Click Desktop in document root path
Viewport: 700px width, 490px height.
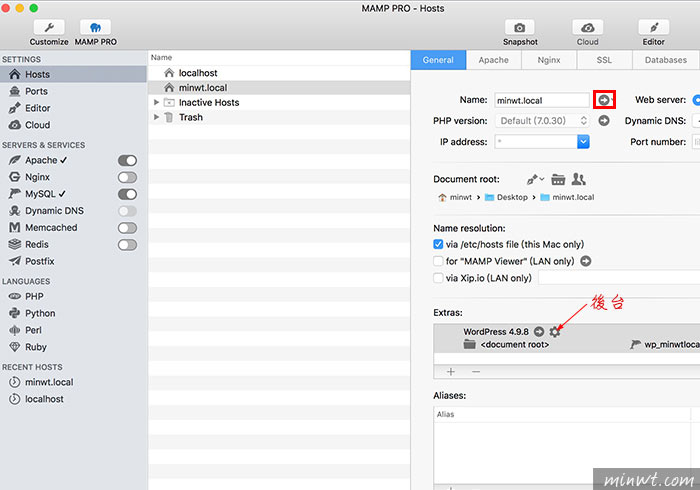pos(506,197)
